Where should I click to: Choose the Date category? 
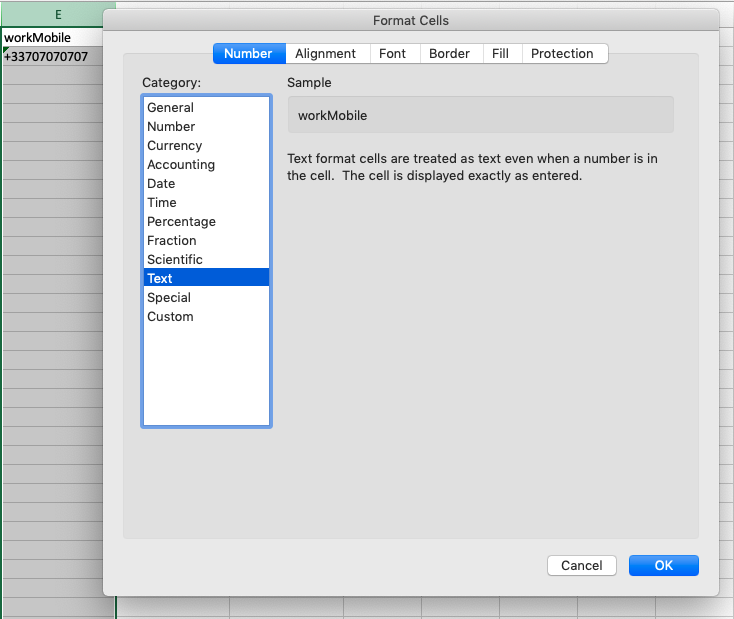coord(161,184)
